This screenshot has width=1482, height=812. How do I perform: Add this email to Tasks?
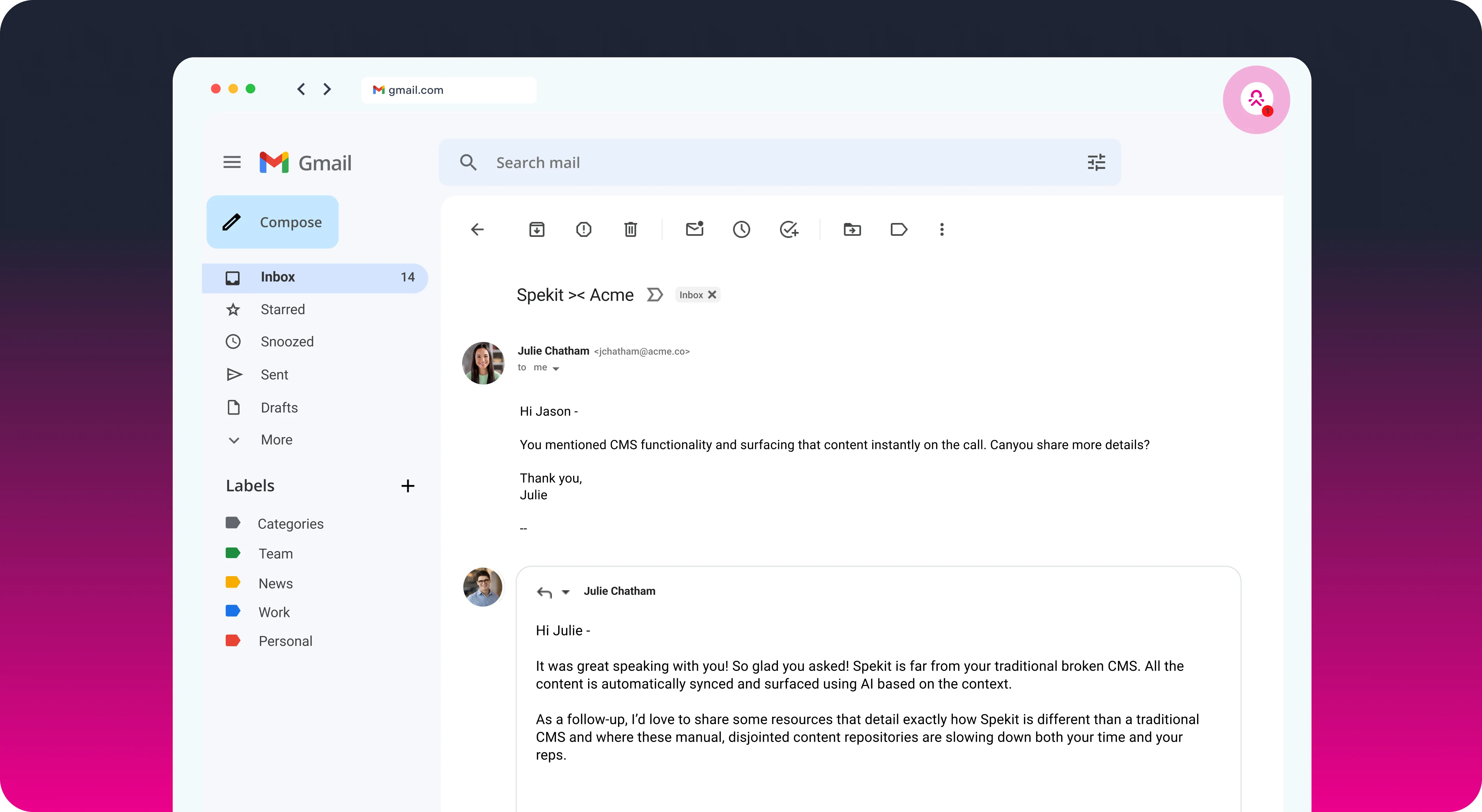tap(789, 230)
